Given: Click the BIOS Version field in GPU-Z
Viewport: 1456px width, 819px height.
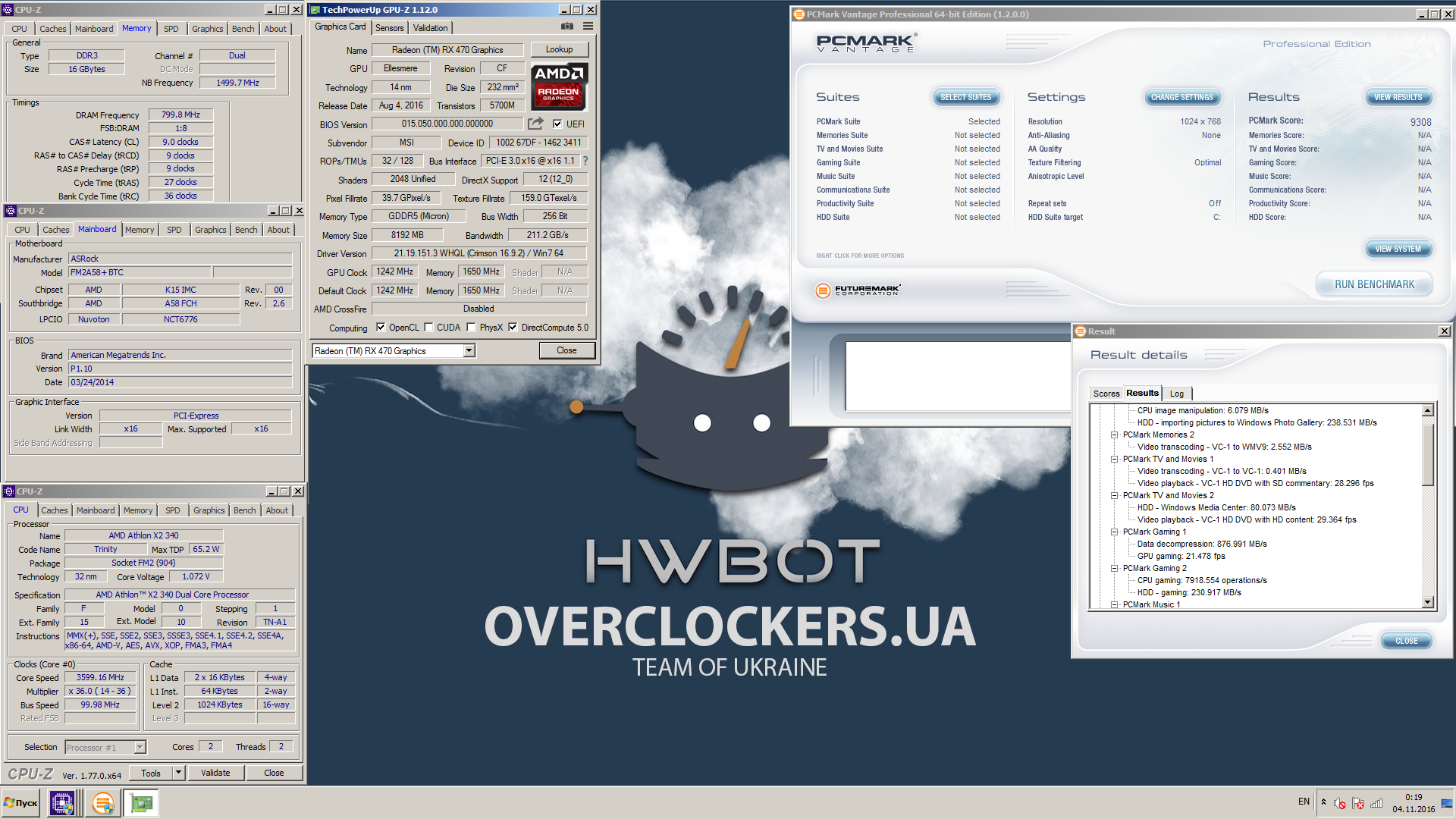Looking at the screenshot, I should (x=447, y=124).
